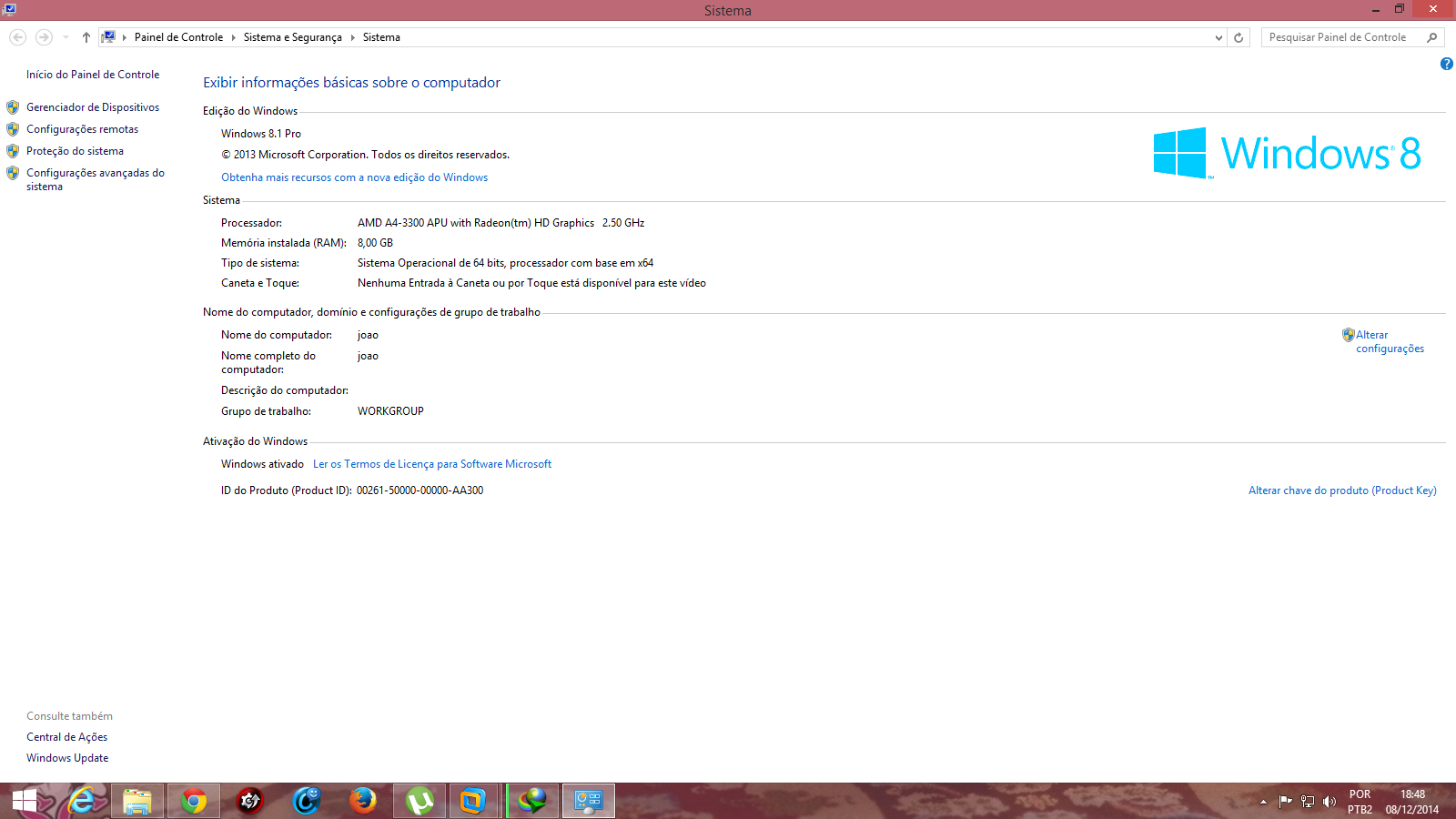Click the volume speaker icon in system tray
Image resolution: width=1456 pixels, height=819 pixels.
(1330, 802)
